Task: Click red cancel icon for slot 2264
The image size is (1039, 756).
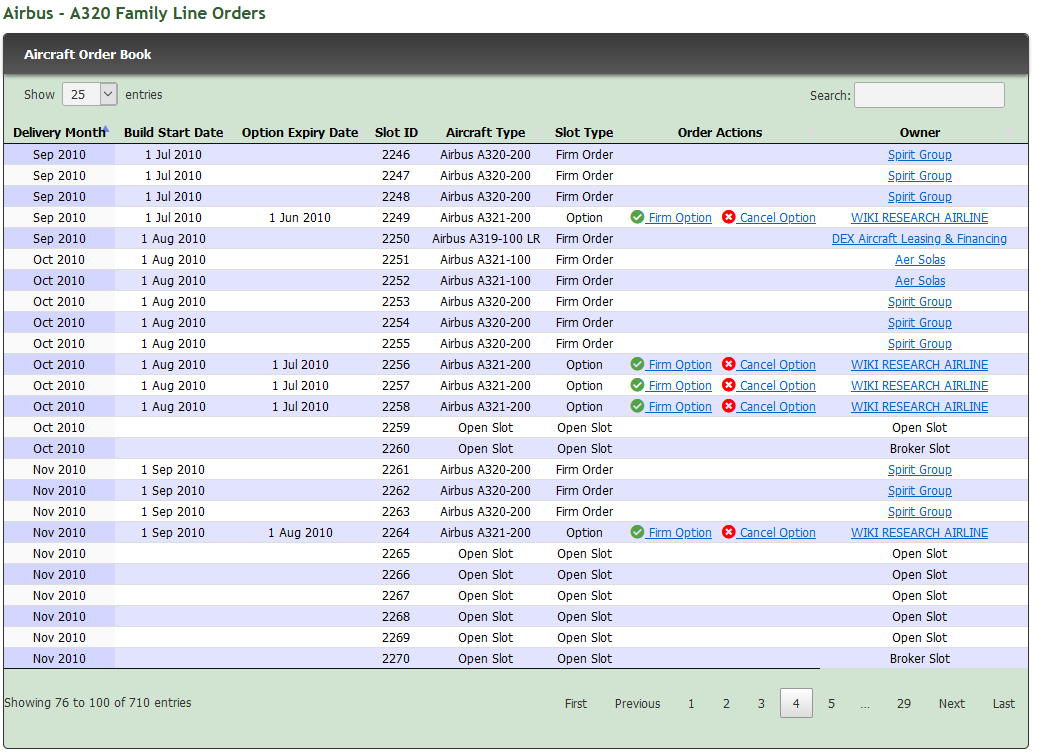Action: 729,532
